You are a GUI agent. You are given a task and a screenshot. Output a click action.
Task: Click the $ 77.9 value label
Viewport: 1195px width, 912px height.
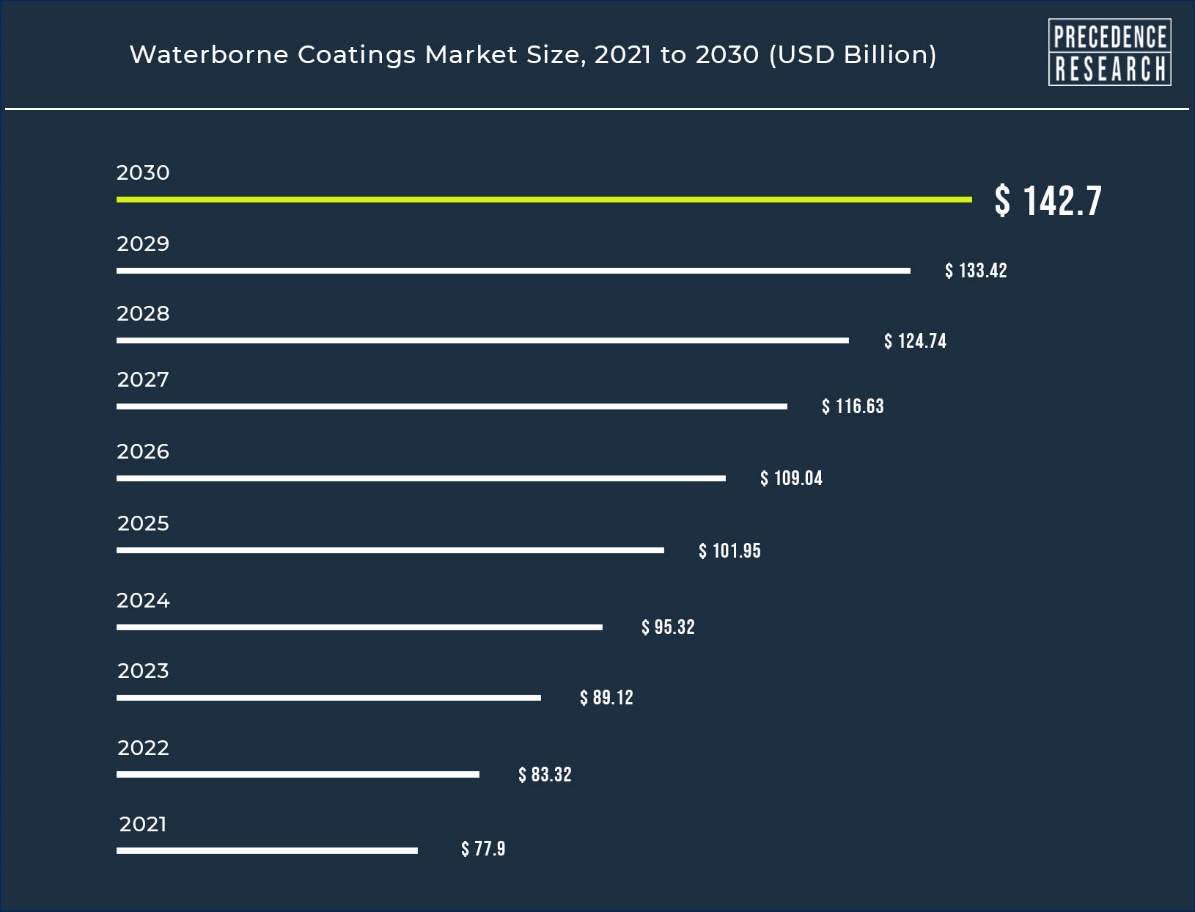[x=483, y=850]
